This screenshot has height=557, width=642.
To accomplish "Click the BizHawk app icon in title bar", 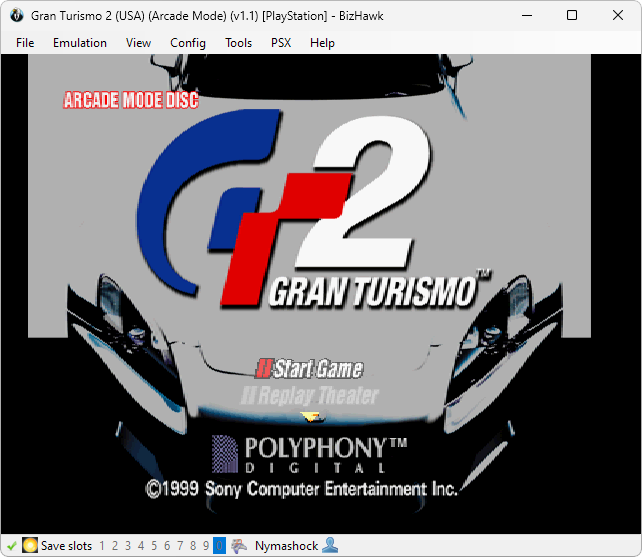I will tap(17, 16).
